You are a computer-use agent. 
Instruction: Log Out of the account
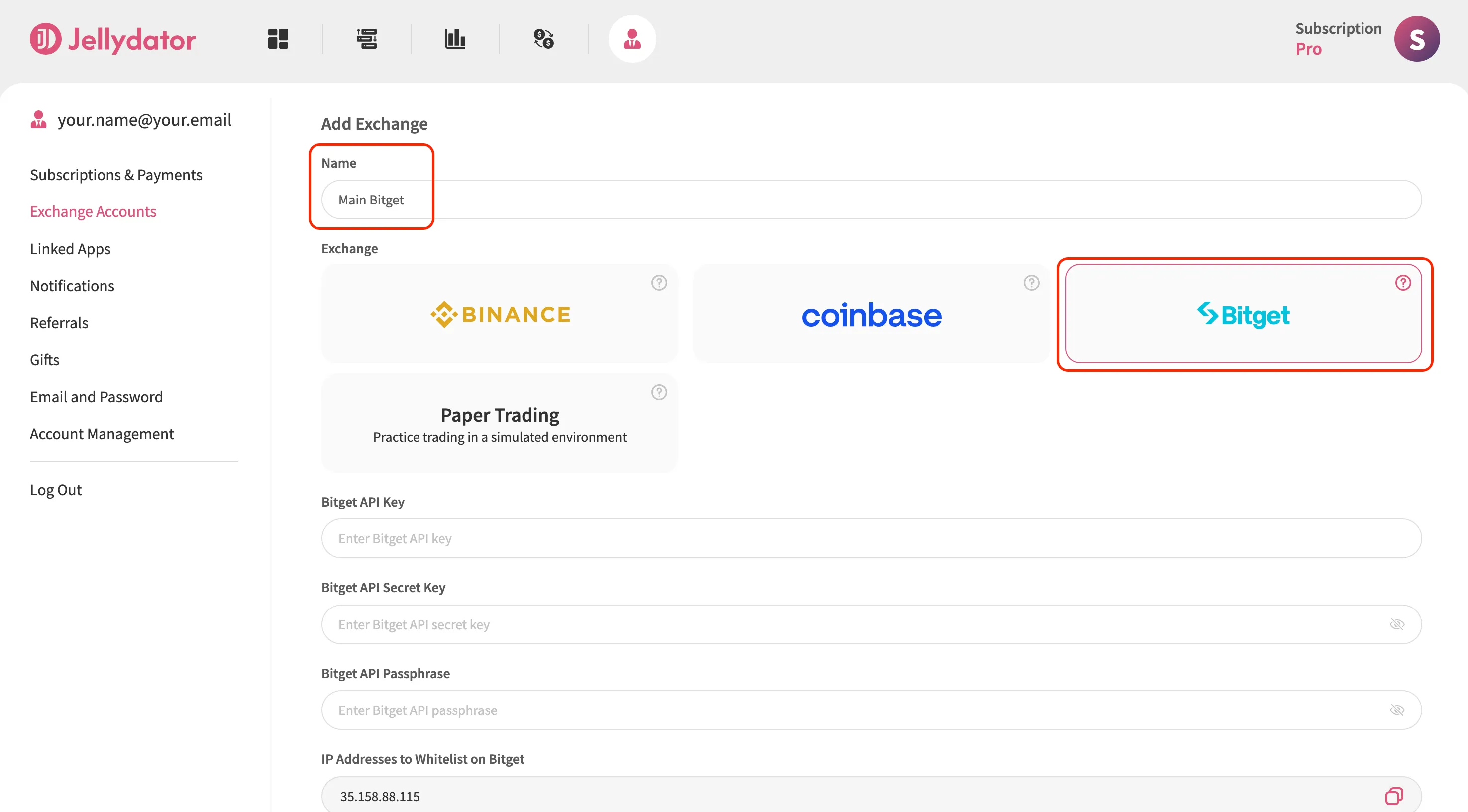point(56,490)
